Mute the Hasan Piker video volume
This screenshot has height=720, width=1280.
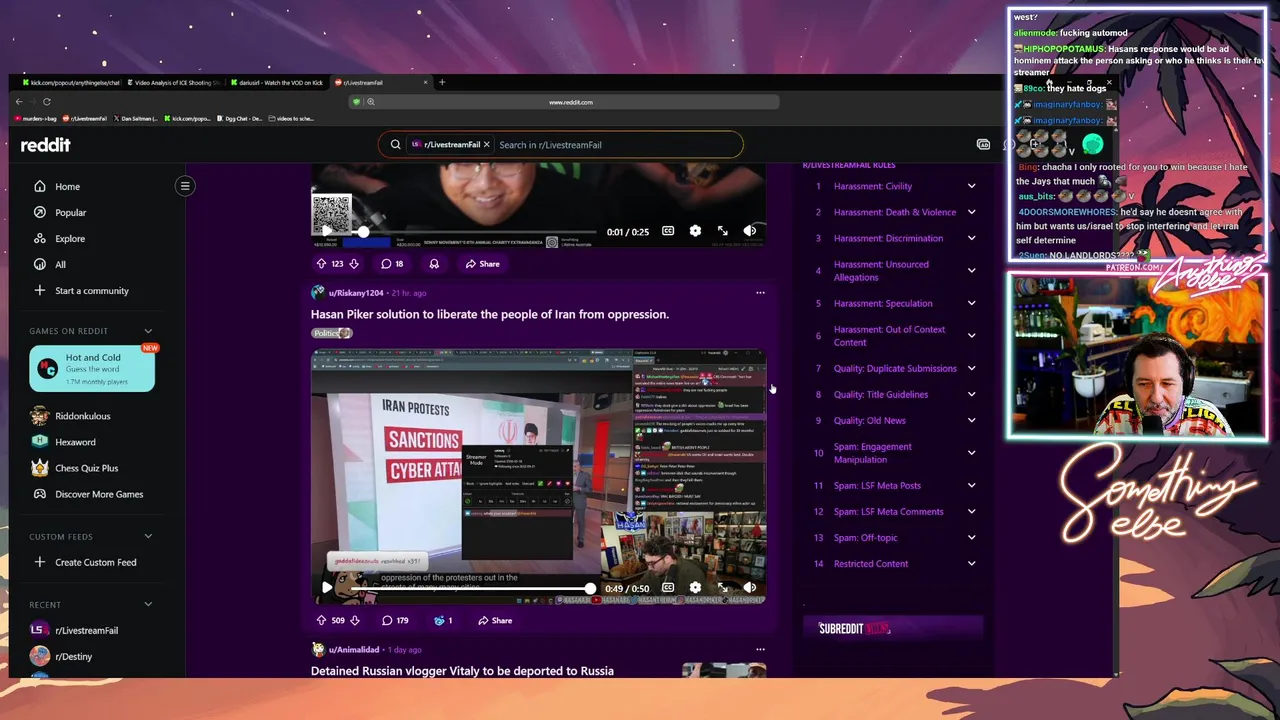click(749, 588)
